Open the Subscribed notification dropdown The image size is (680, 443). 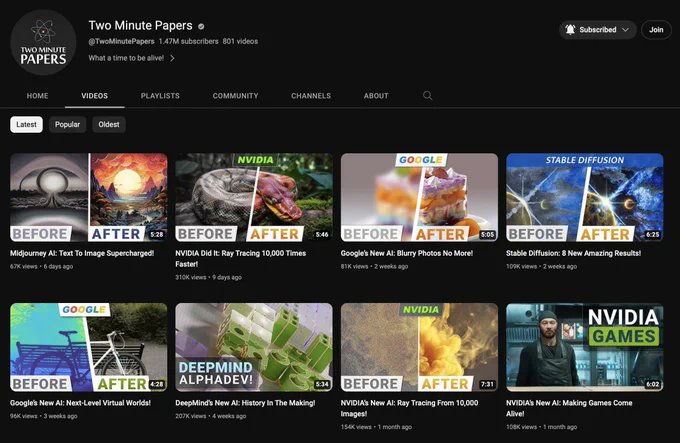pyautogui.click(x=626, y=30)
